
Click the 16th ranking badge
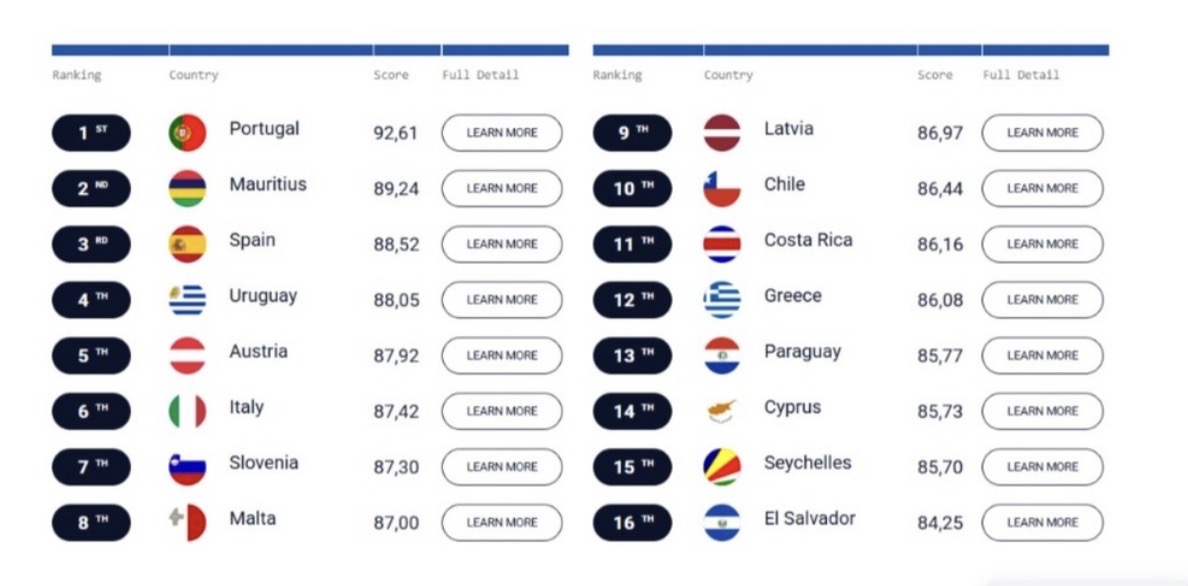(x=632, y=522)
